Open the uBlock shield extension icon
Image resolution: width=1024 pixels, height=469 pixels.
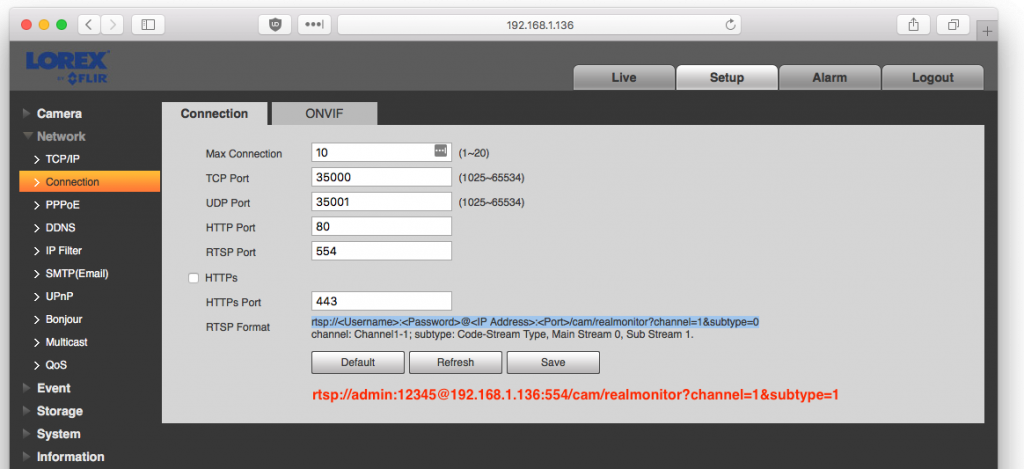click(275, 25)
